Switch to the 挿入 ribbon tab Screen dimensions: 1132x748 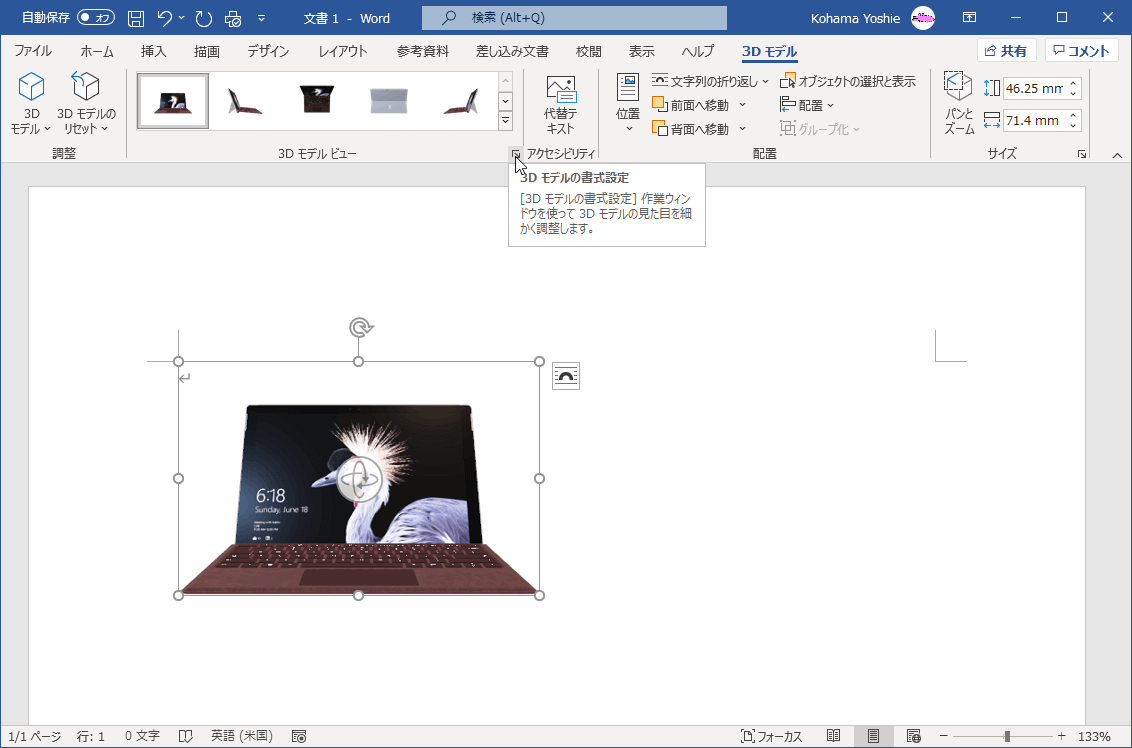(152, 51)
